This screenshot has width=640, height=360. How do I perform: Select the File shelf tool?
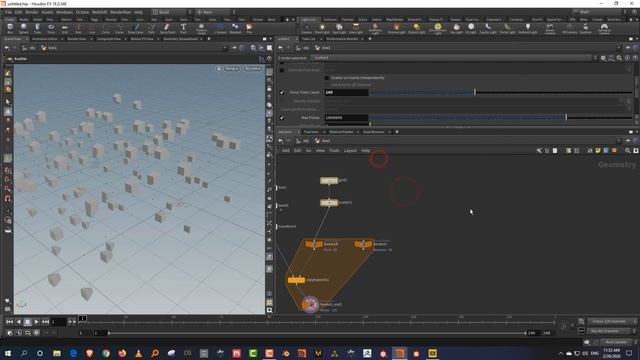point(249,28)
